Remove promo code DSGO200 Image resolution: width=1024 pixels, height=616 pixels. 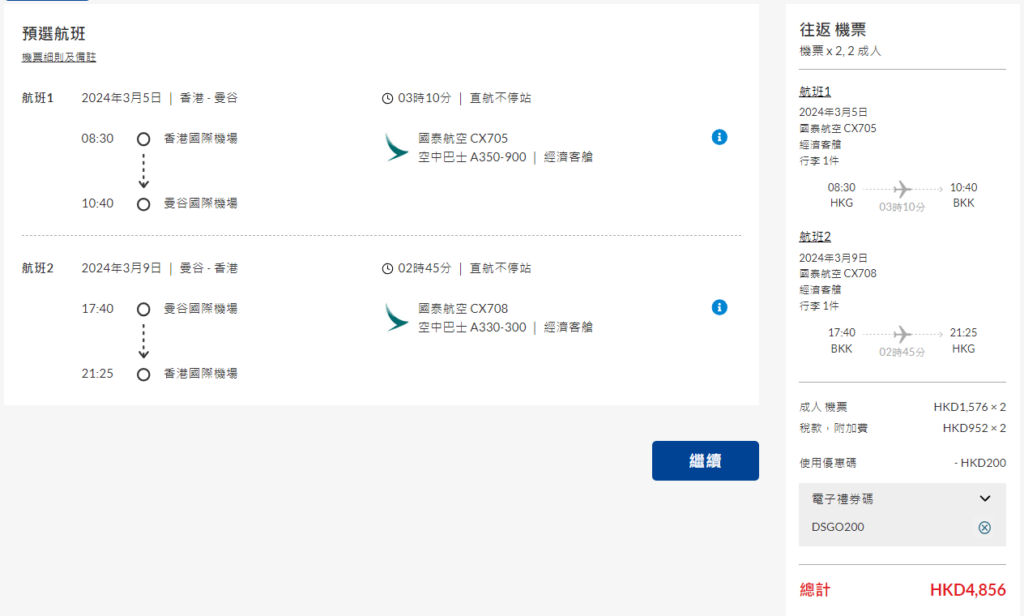[984, 527]
